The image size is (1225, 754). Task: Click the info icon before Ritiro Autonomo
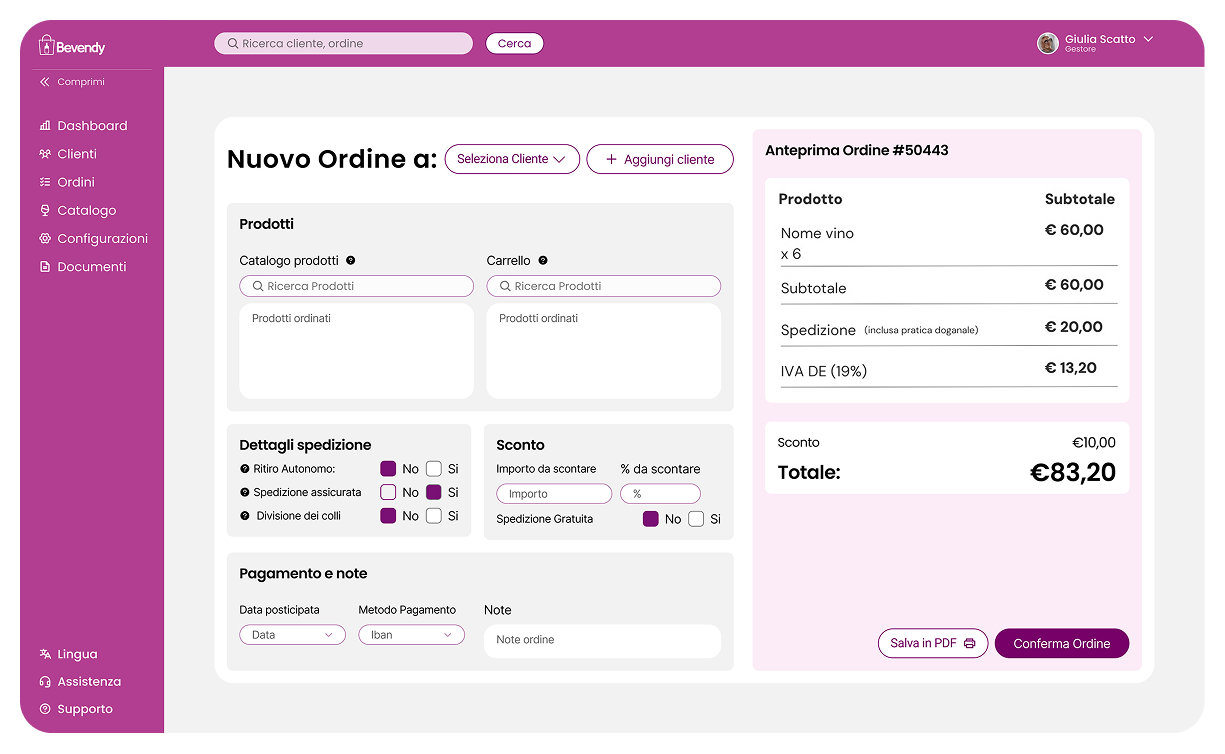pos(245,469)
